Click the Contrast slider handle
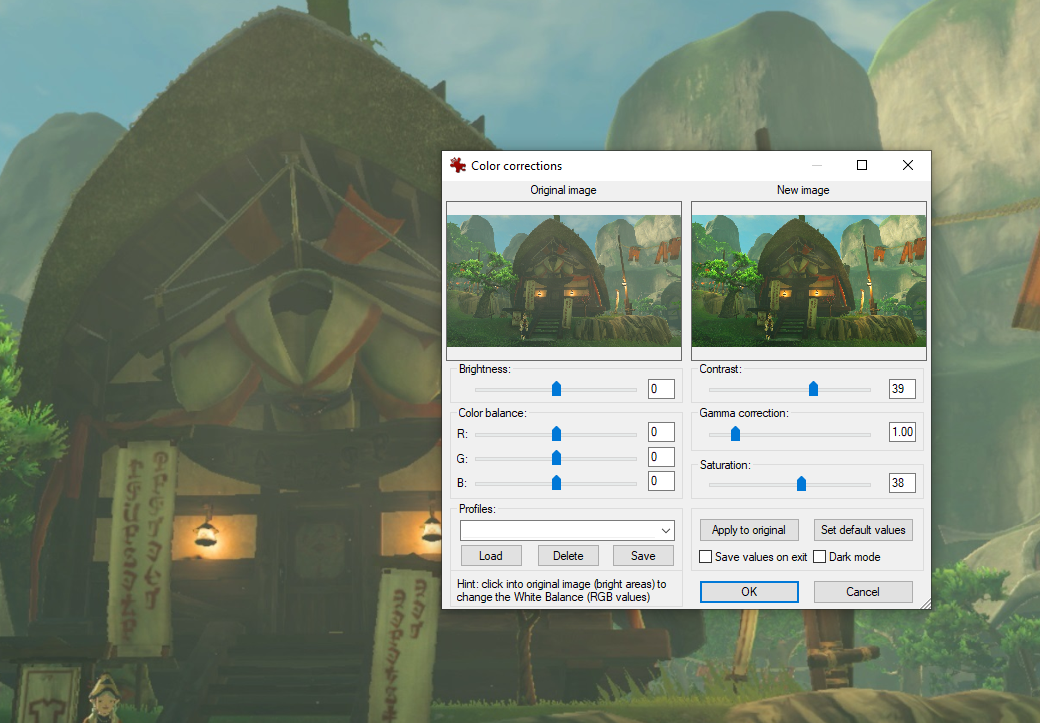 click(x=813, y=389)
